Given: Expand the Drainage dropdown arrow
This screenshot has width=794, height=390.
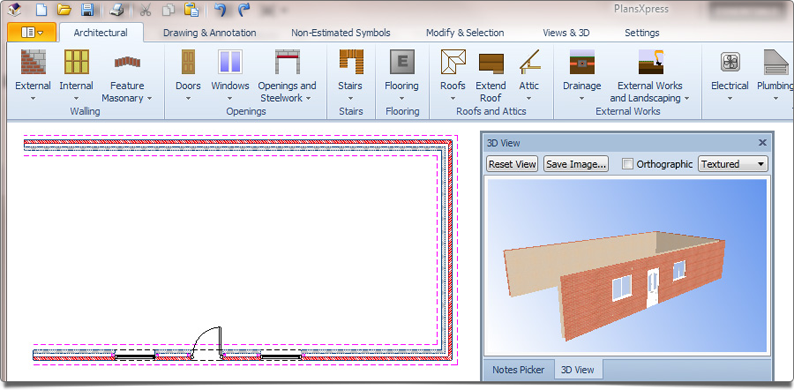Looking at the screenshot, I should coord(582,98).
